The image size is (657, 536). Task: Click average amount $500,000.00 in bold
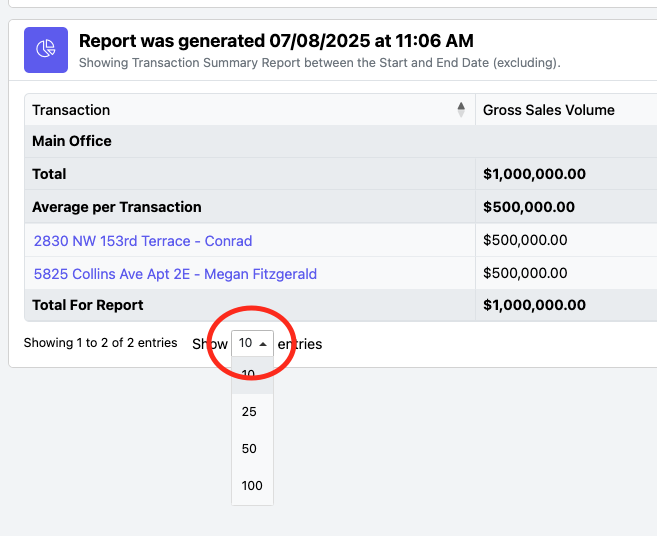[x=529, y=207]
